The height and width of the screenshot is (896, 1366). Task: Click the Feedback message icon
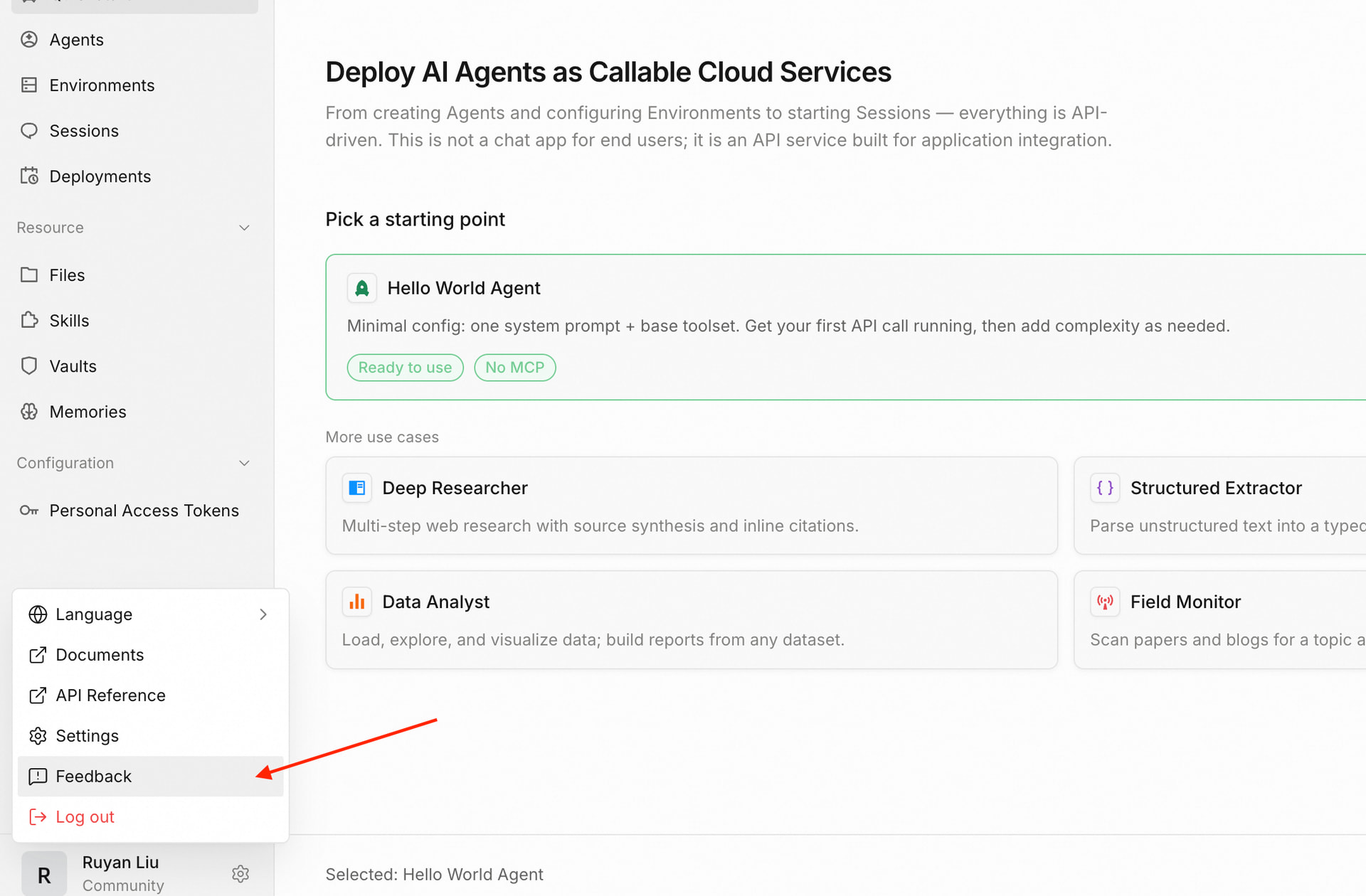tap(38, 777)
